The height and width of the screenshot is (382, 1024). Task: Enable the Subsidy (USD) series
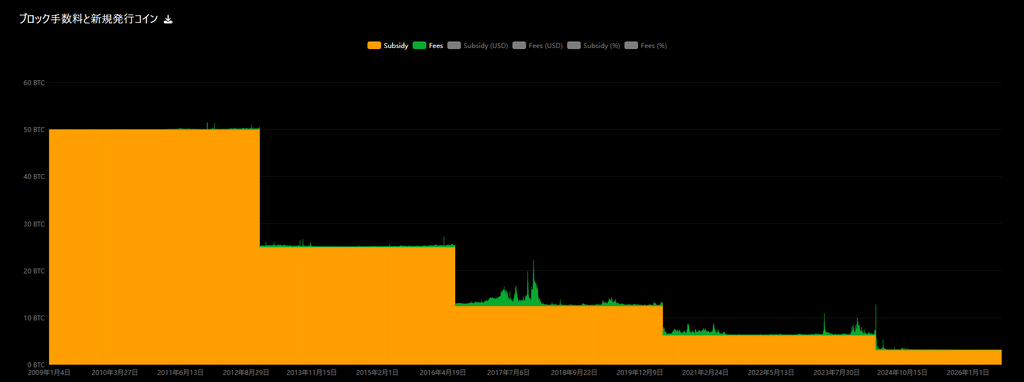point(477,46)
